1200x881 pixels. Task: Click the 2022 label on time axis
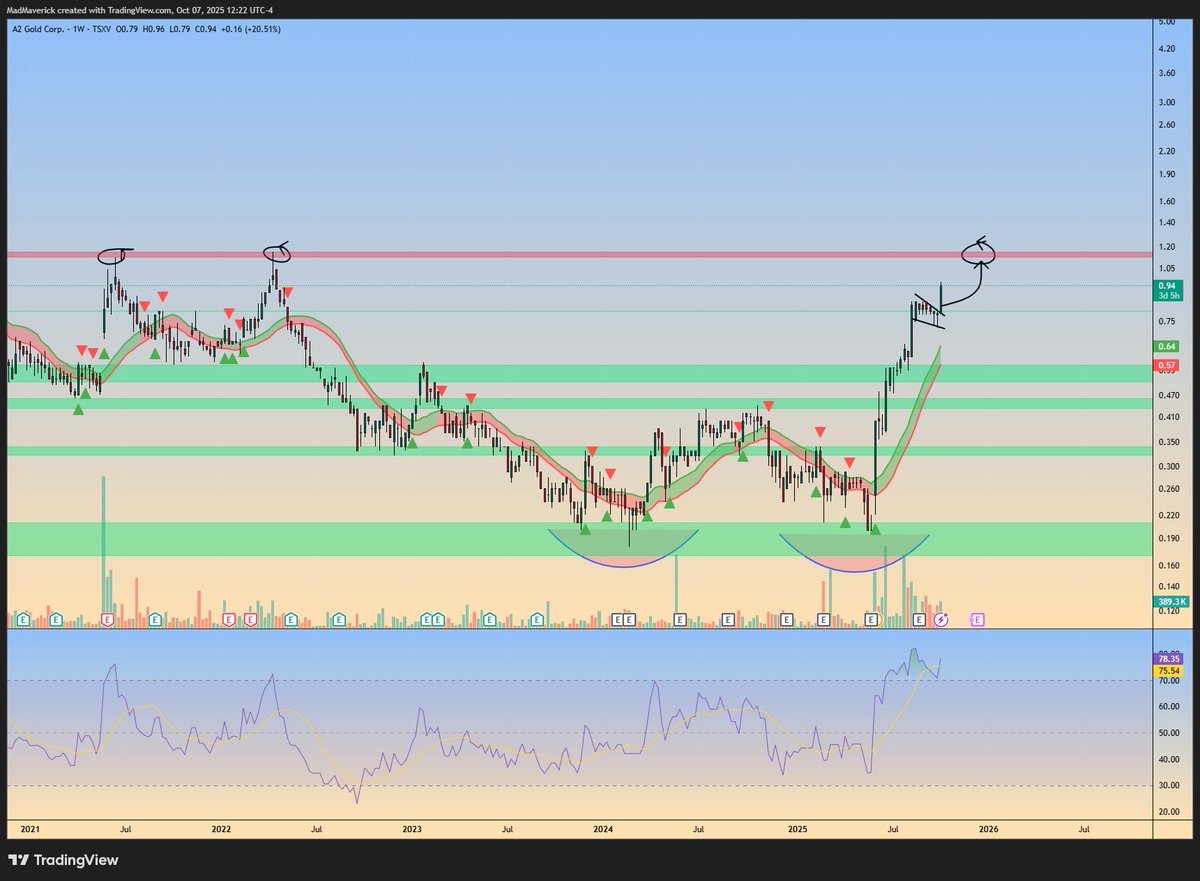point(221,829)
